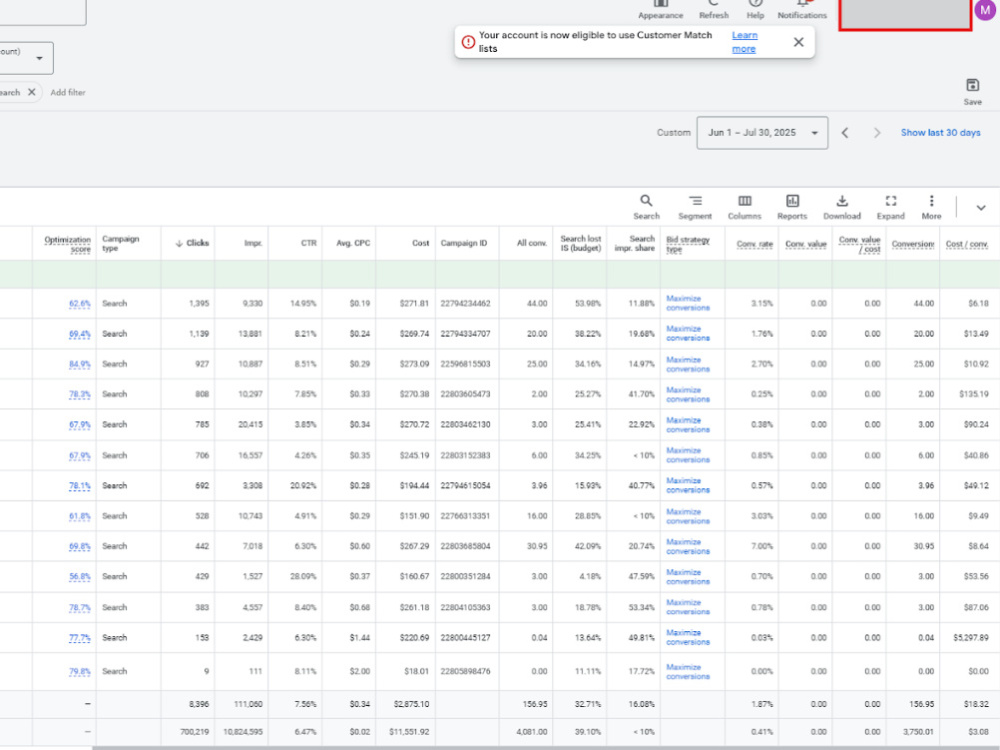Viewport: 1000px width, 750px height.
Task: Select the 28.09% CTR cell
Action: [x=303, y=577]
